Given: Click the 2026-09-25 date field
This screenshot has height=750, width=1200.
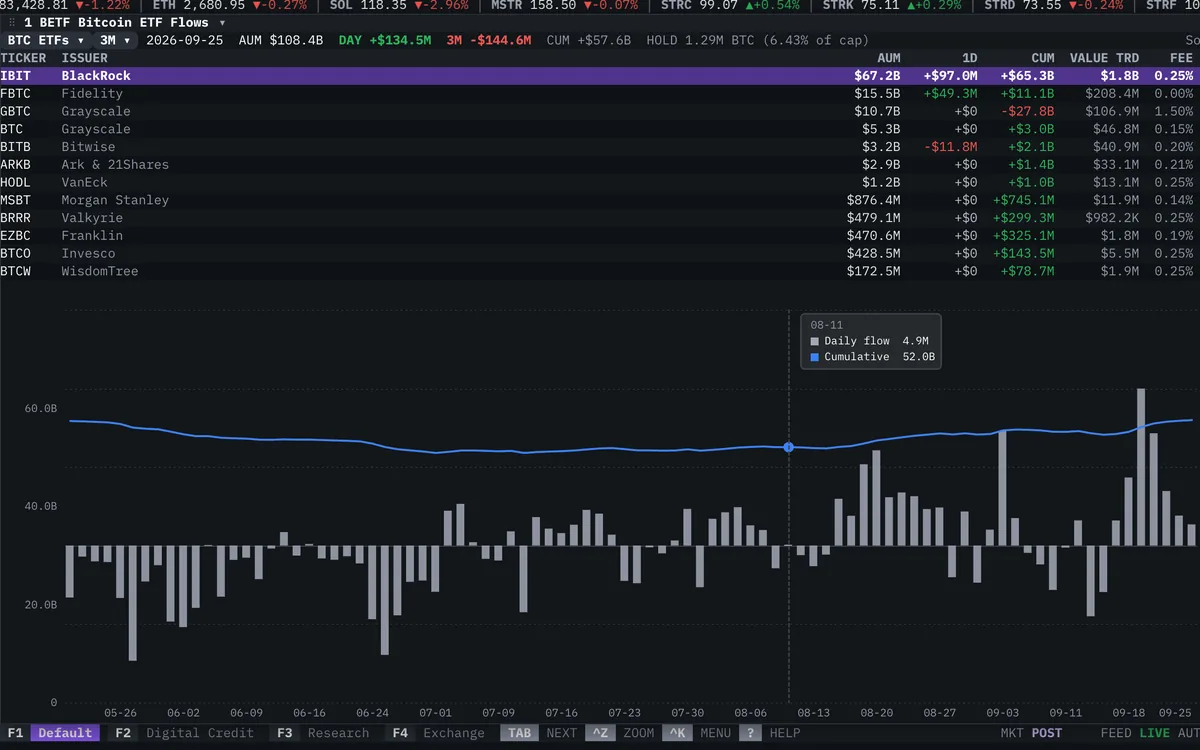Looking at the screenshot, I should (185, 40).
